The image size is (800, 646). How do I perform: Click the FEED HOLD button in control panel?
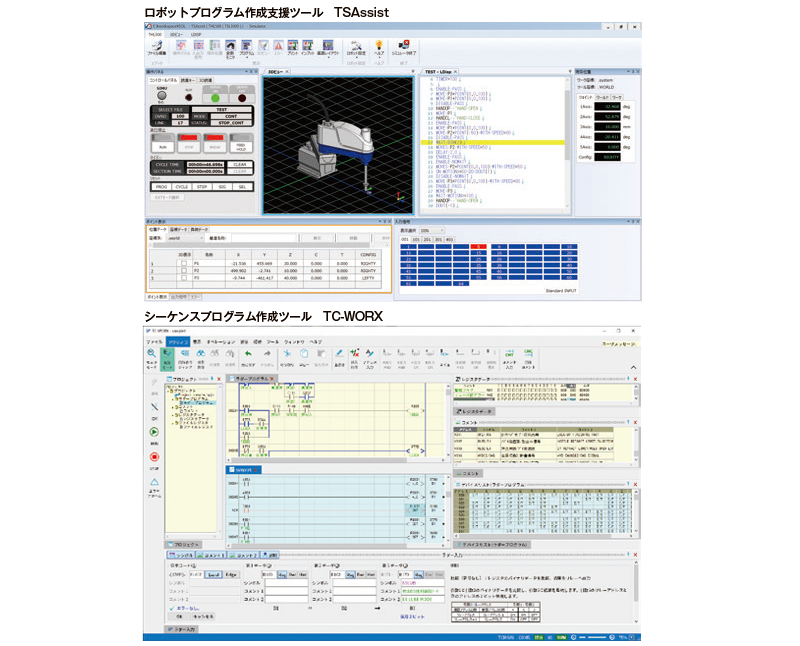pos(241,143)
